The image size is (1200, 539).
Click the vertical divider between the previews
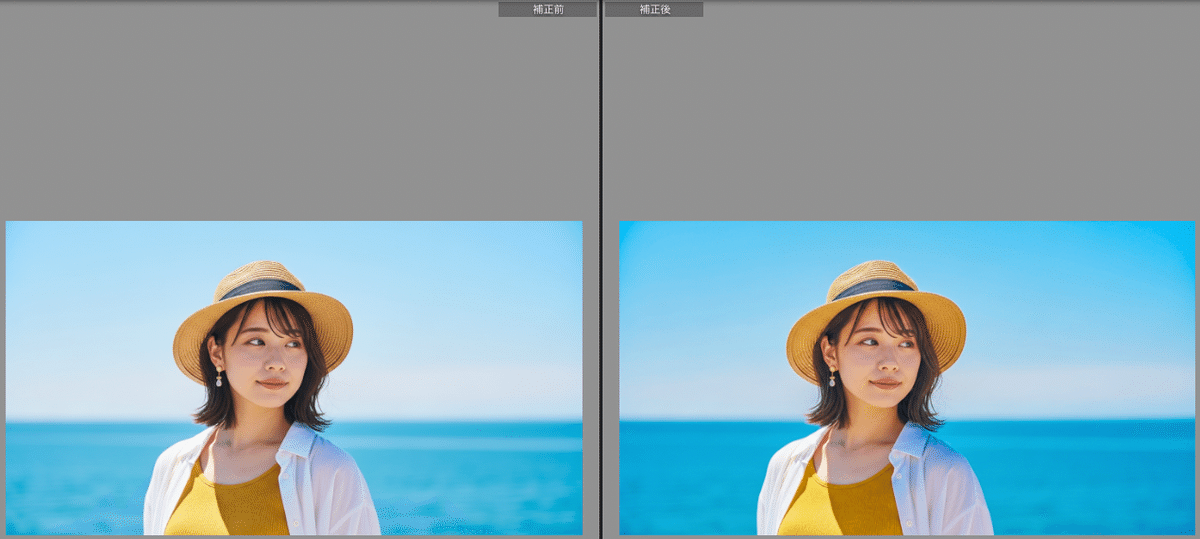tap(600, 270)
